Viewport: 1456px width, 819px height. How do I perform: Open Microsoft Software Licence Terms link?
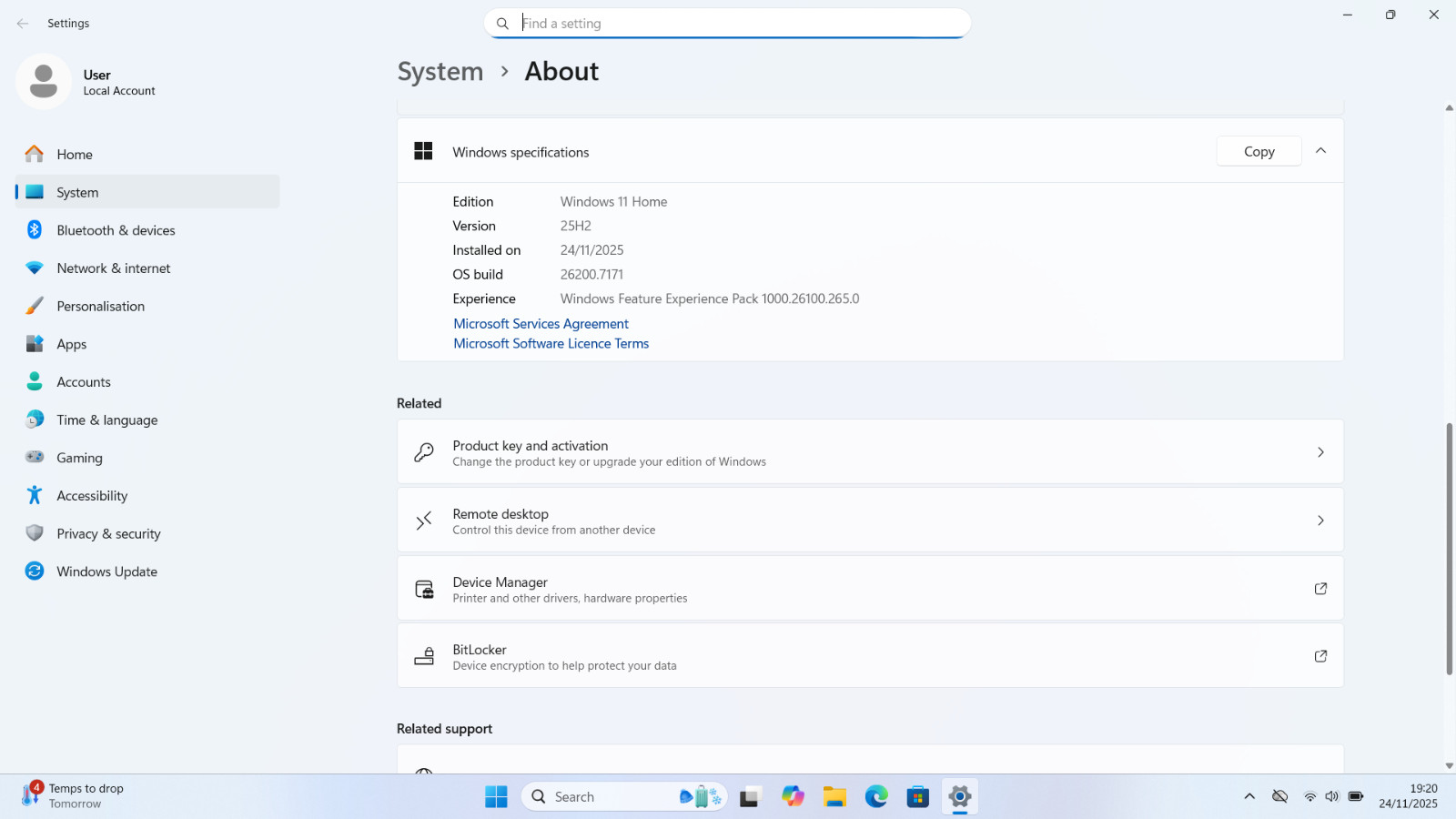[551, 344]
